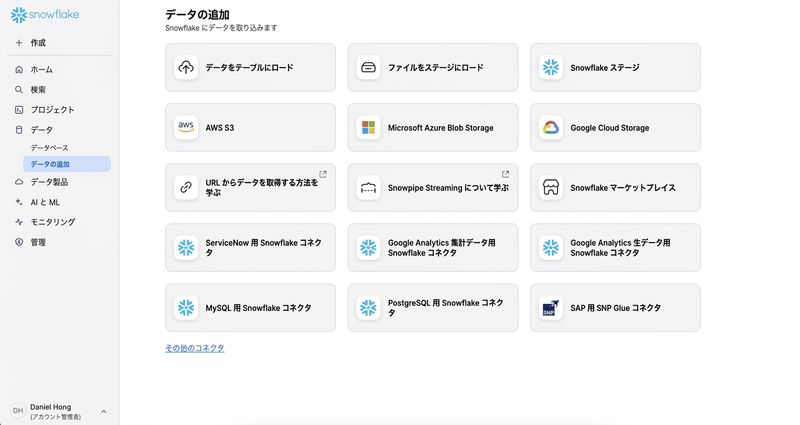The height and width of the screenshot is (425, 800).
Task: Click the SNP logo on SAP connector card
Action: pos(551,308)
